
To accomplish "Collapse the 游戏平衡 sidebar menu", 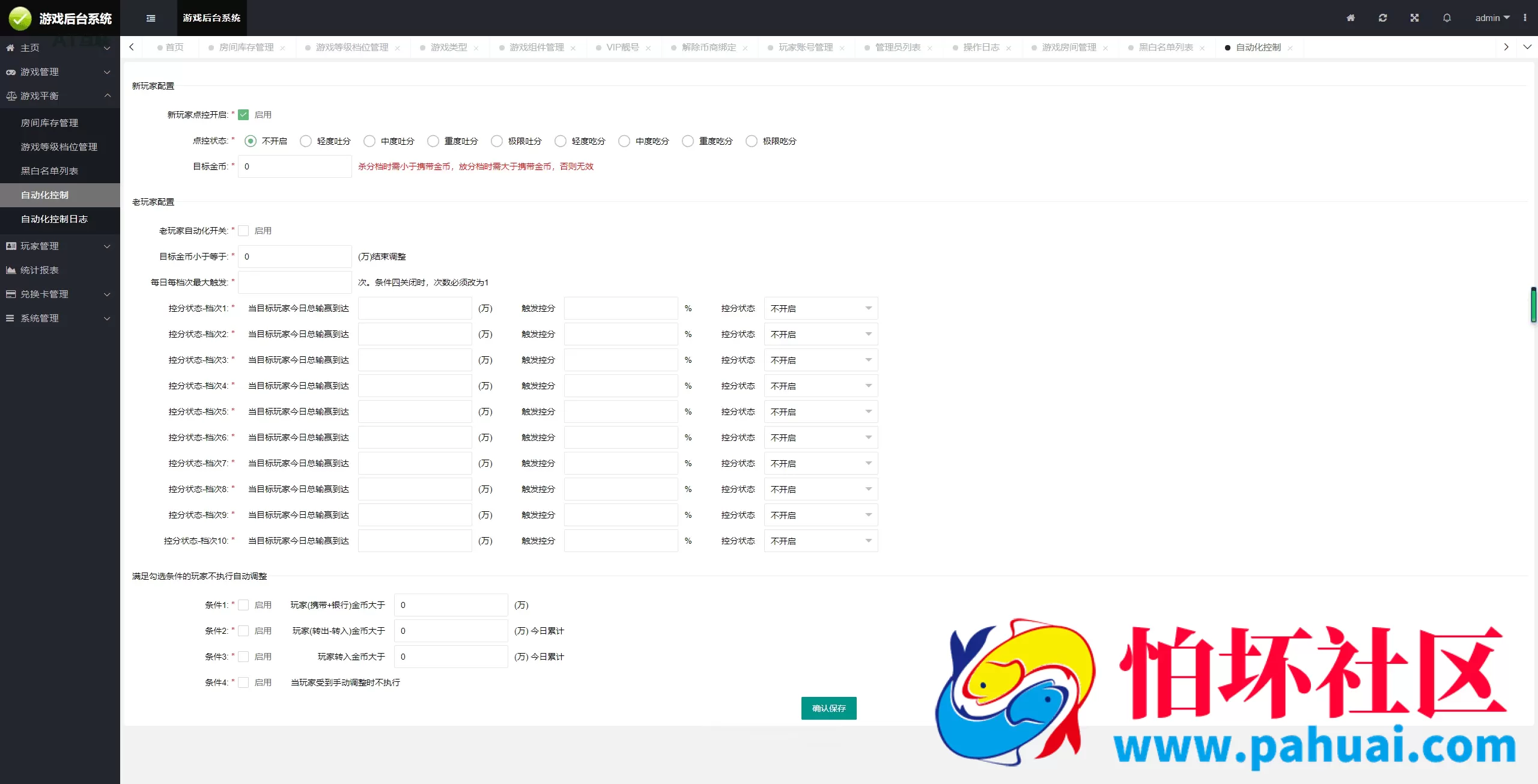I will point(60,96).
